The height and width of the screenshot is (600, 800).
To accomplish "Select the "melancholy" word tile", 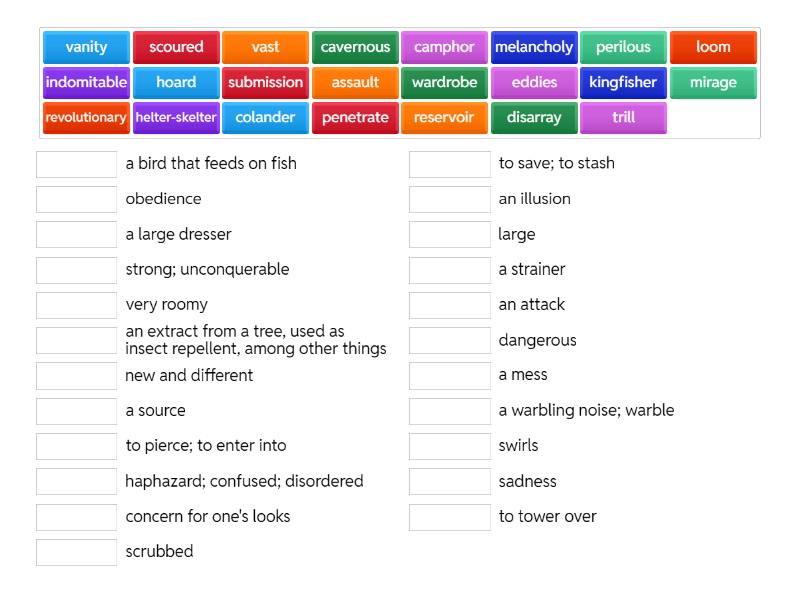I will [534, 47].
